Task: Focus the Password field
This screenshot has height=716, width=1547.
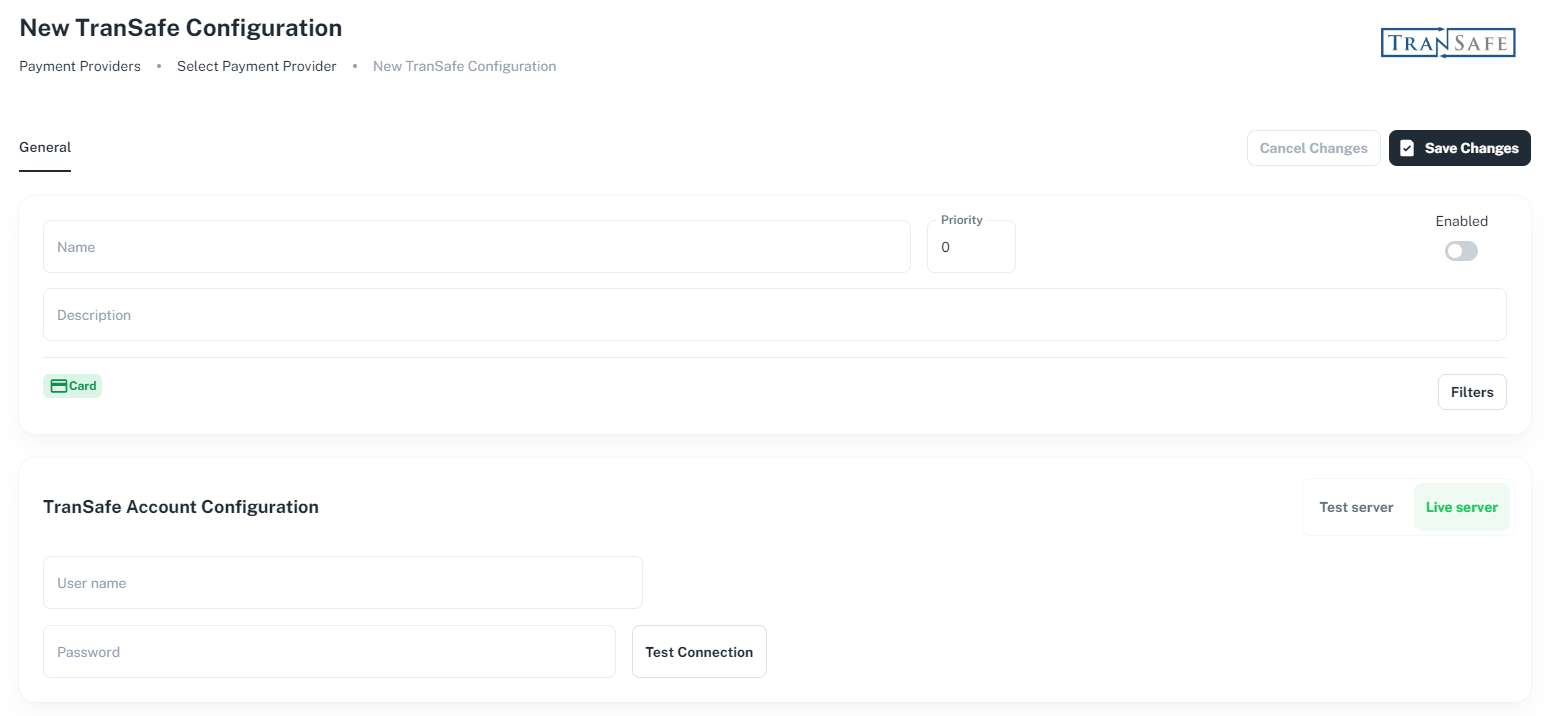Action: point(329,652)
